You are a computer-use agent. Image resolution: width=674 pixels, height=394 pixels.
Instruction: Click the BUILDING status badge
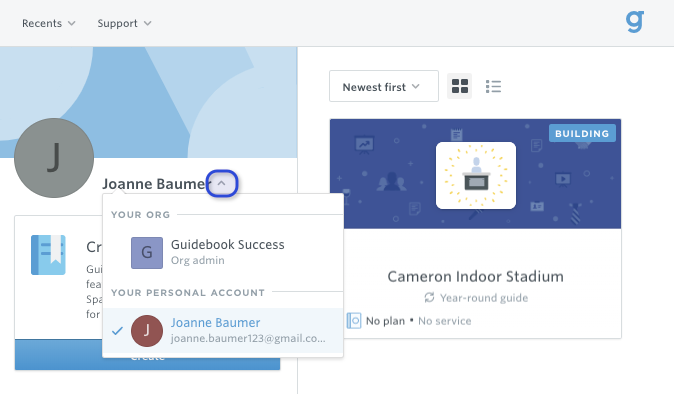582,133
